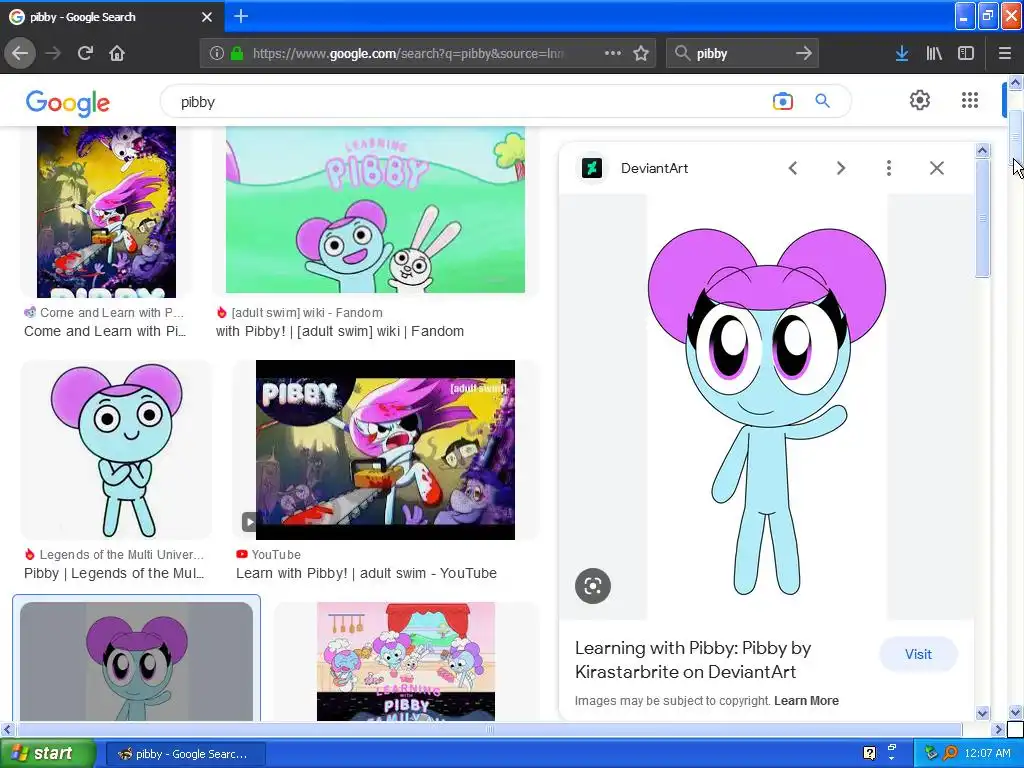Viewport: 1024px width, 768px height.
Task: Open the Pibby | Legends of the Mul... link
Action: (x=114, y=573)
